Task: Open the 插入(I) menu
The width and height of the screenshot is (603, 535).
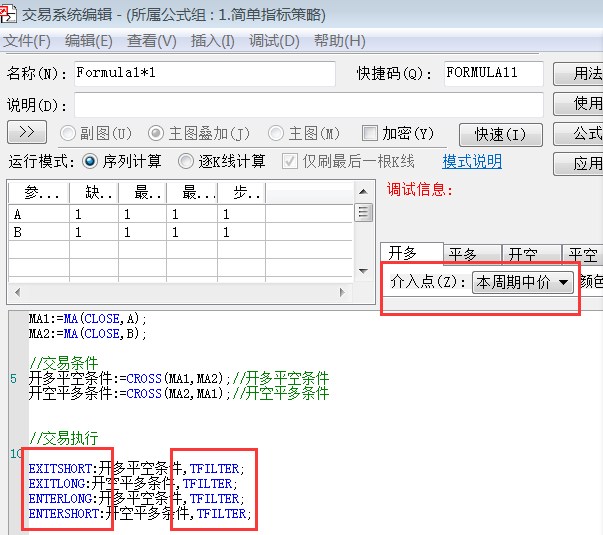Action: click(213, 41)
